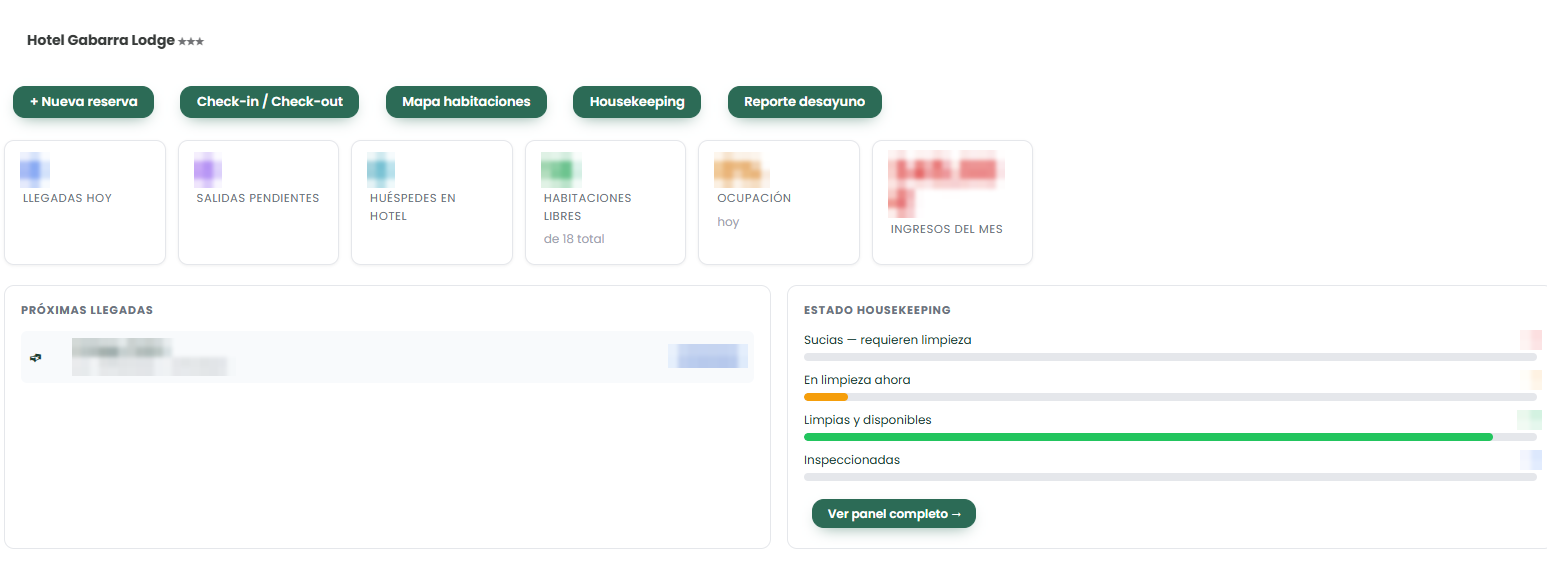1547x588 pixels.
Task: Click the 'Limpias y disponibles' label
Action: 868,420
